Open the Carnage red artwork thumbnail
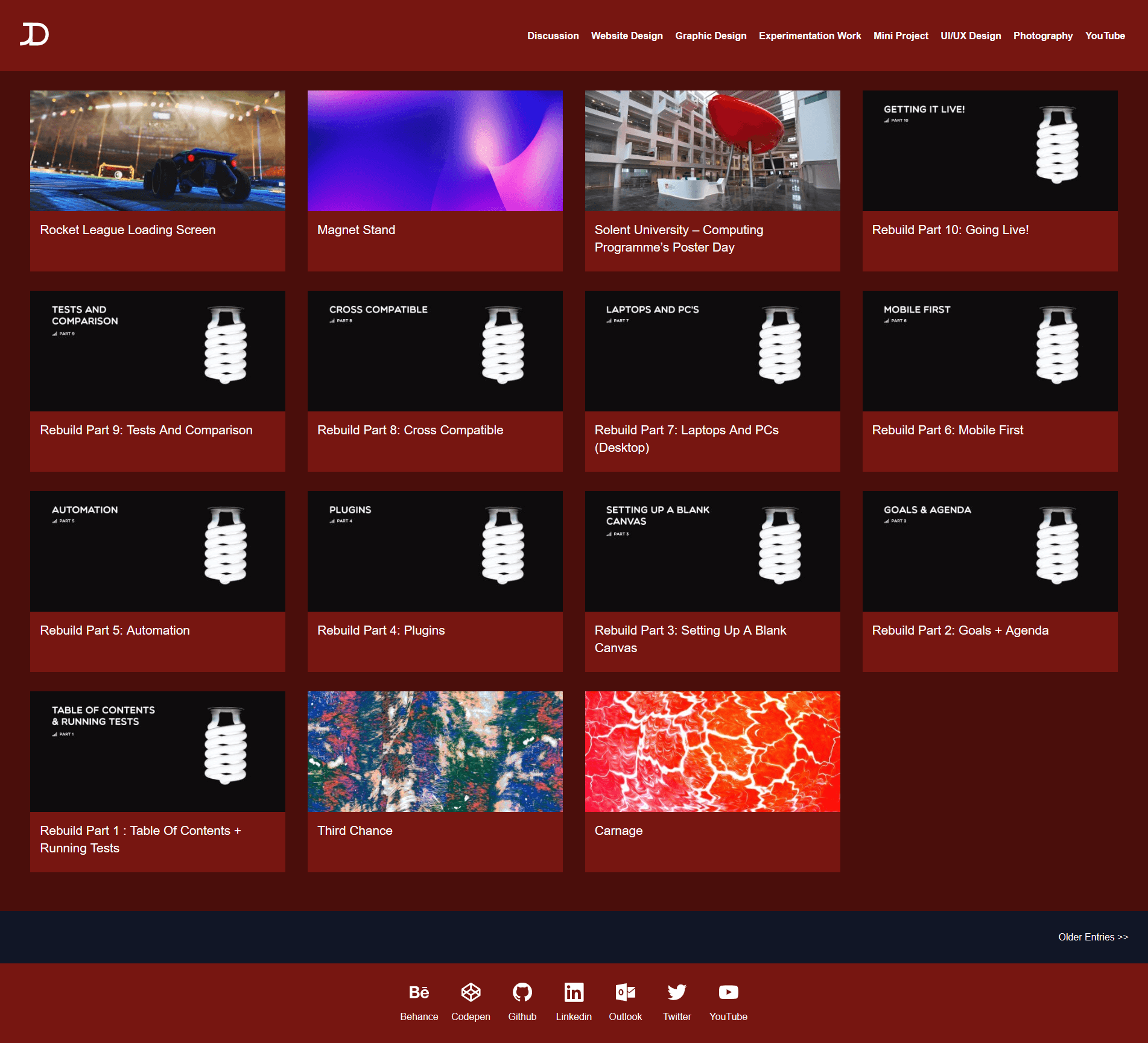The image size is (1148, 1043). (x=712, y=752)
